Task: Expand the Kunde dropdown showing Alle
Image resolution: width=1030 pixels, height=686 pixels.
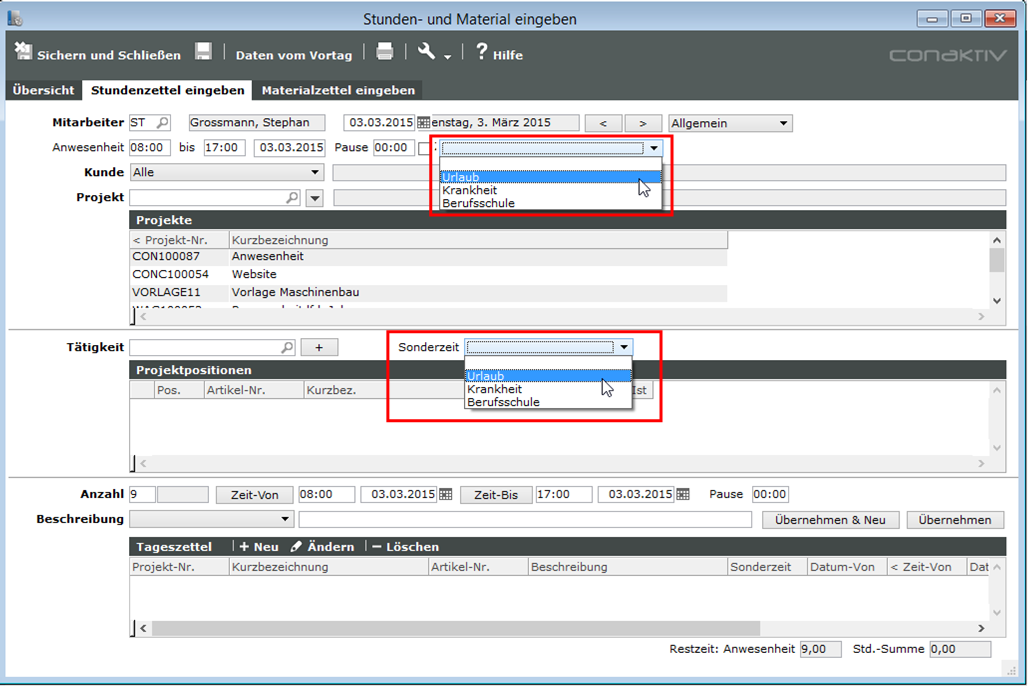Action: click(315, 173)
